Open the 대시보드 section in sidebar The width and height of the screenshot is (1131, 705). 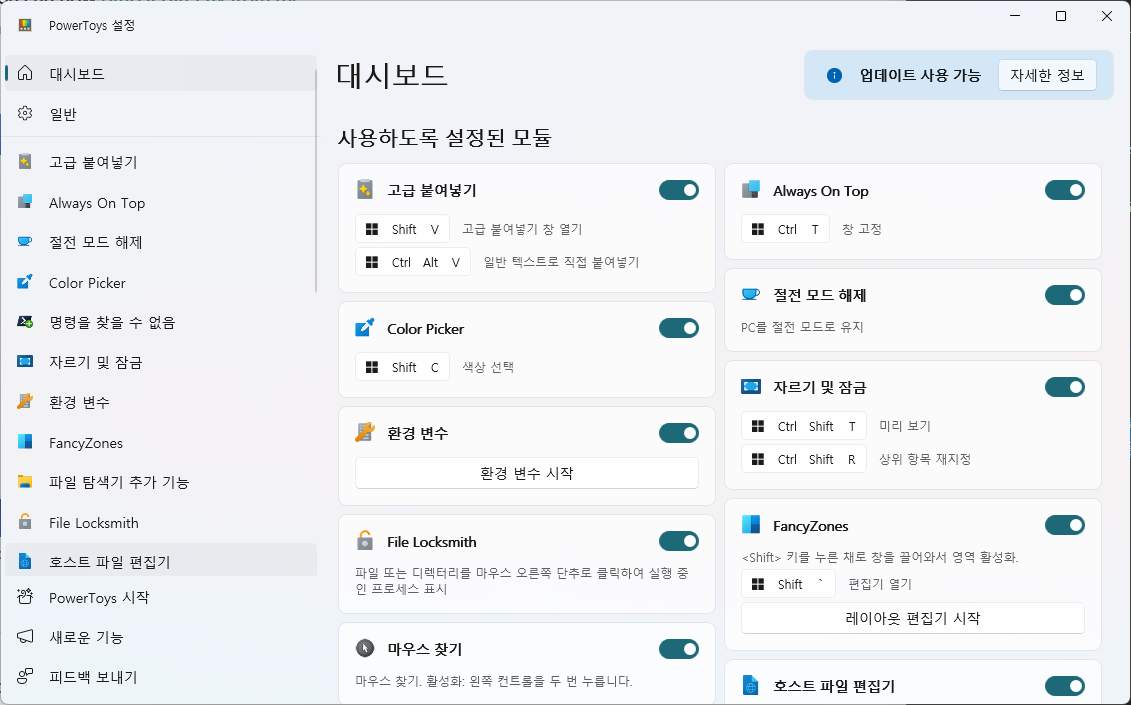pos(24,73)
